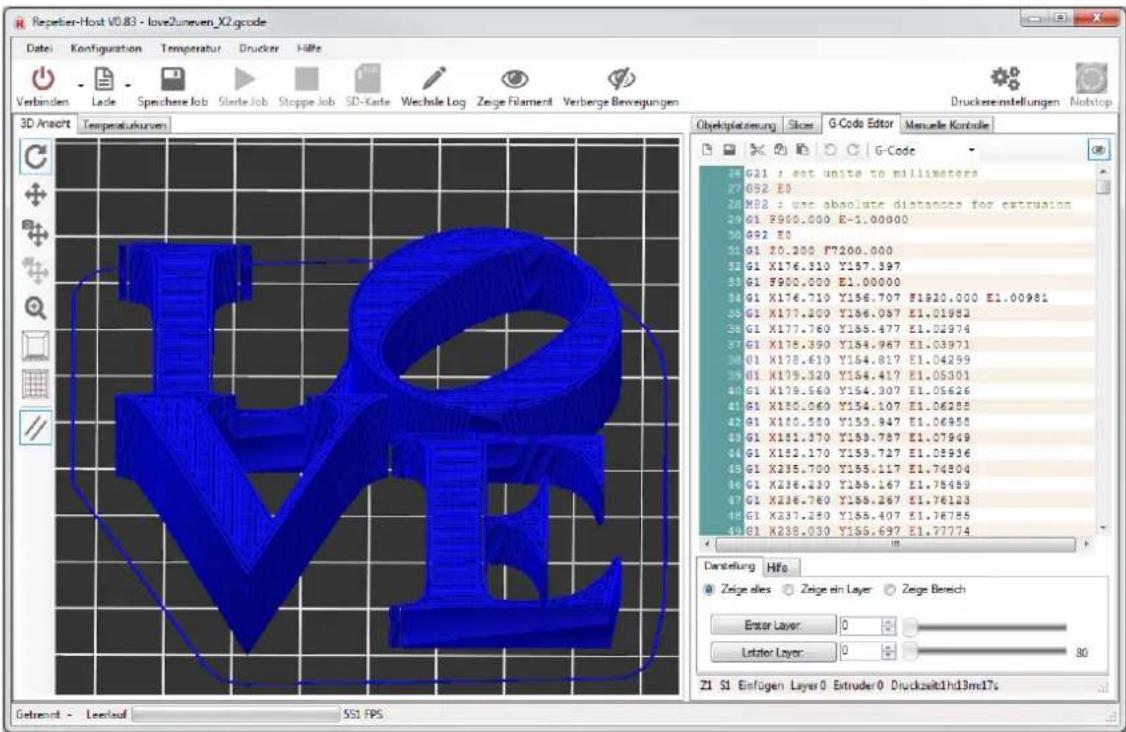
Task: Click code line G1 Z0.200 F7200.000
Action: [819, 251]
